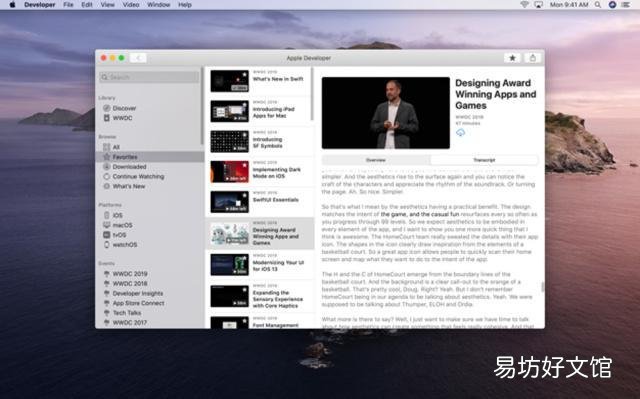Click the macOS platform icon
This screenshot has width=640, height=399.
tap(107, 225)
